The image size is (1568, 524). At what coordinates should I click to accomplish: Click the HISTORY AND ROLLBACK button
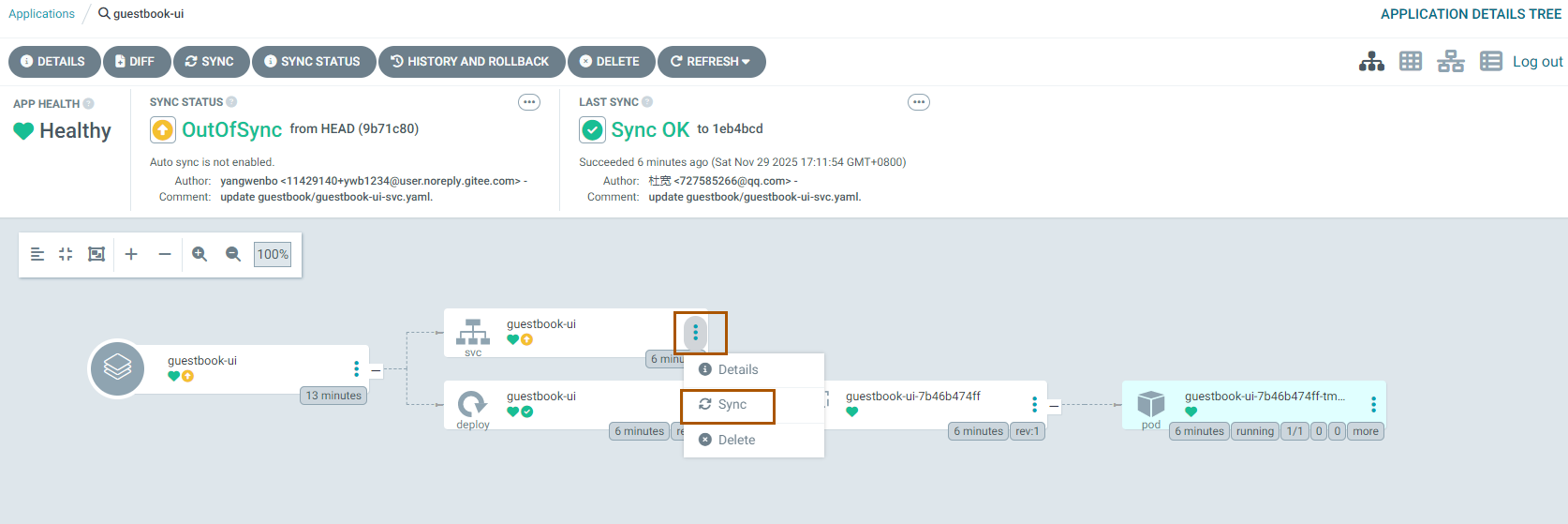point(471,62)
